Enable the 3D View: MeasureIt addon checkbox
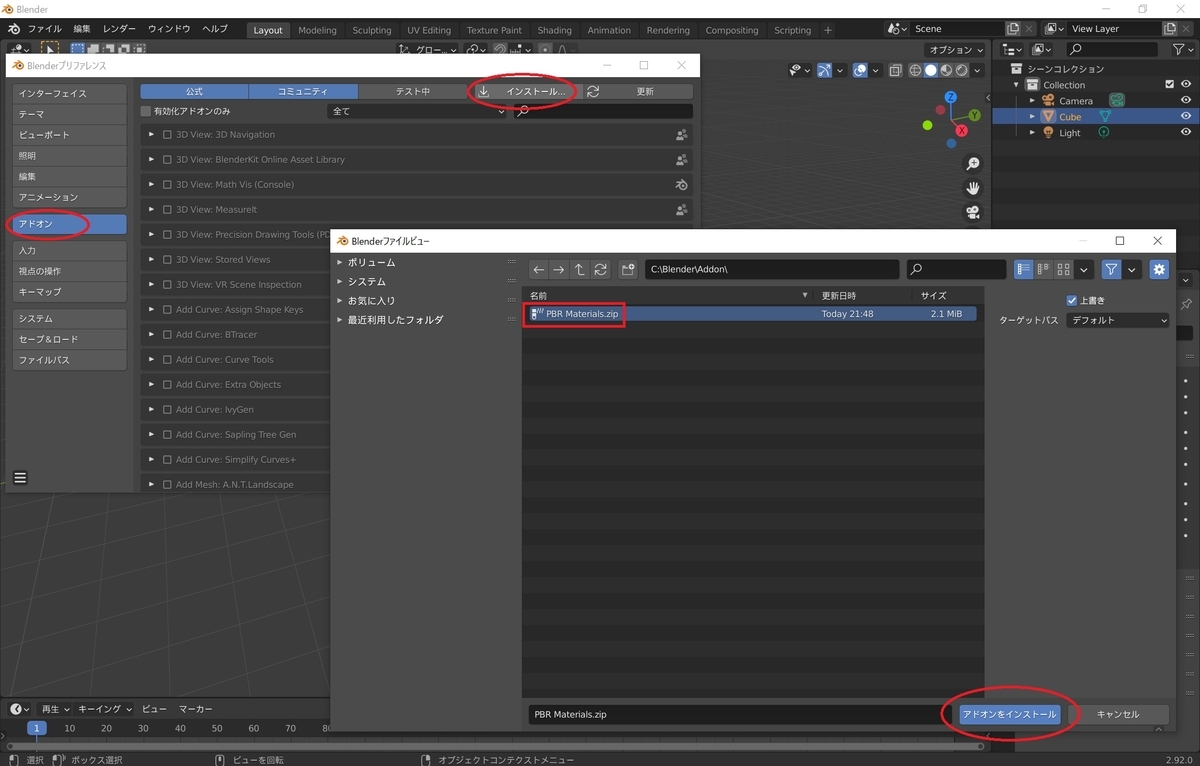This screenshot has width=1200, height=766. [168, 209]
